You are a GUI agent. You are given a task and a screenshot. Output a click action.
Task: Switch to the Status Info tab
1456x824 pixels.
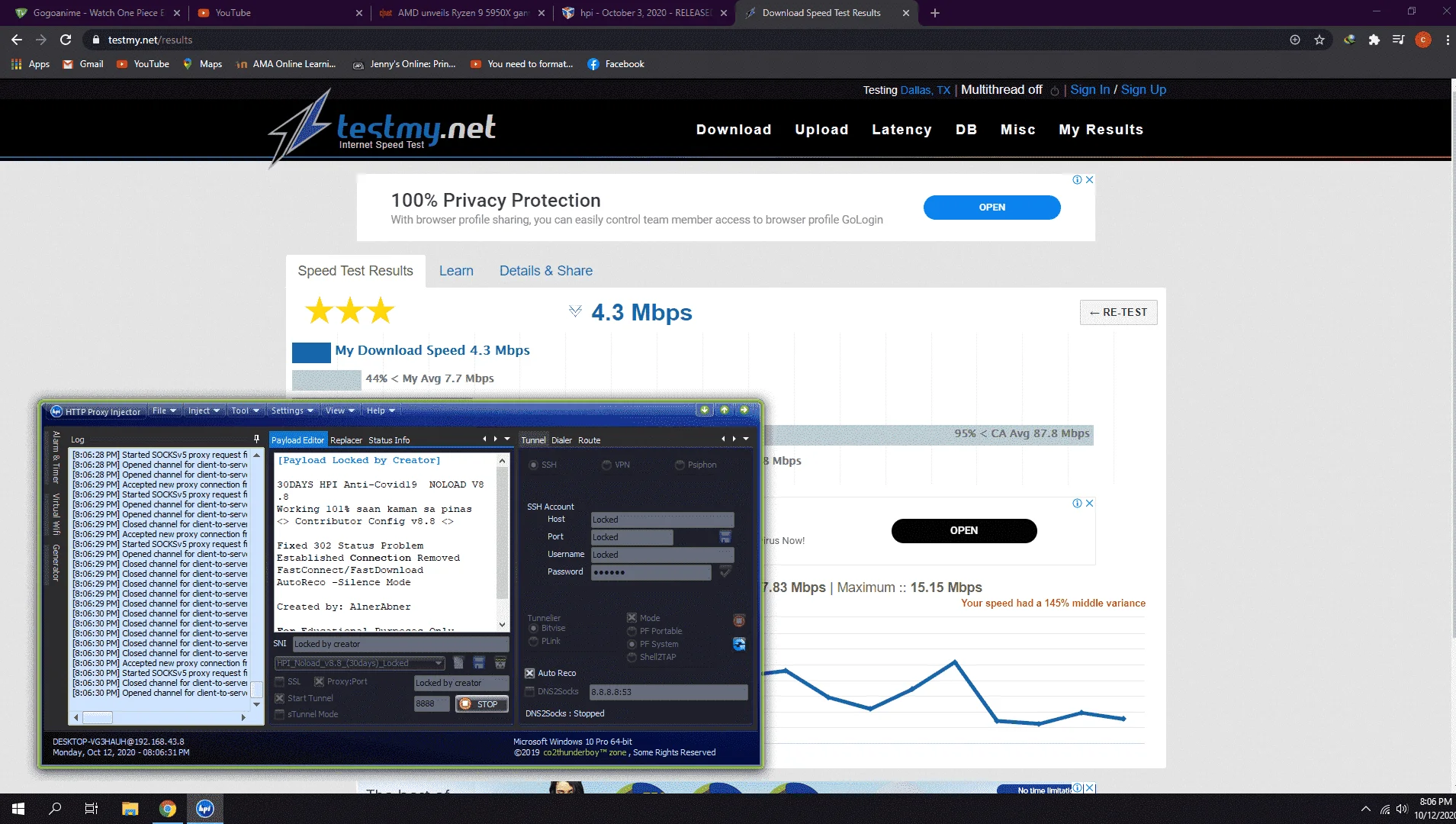389,440
